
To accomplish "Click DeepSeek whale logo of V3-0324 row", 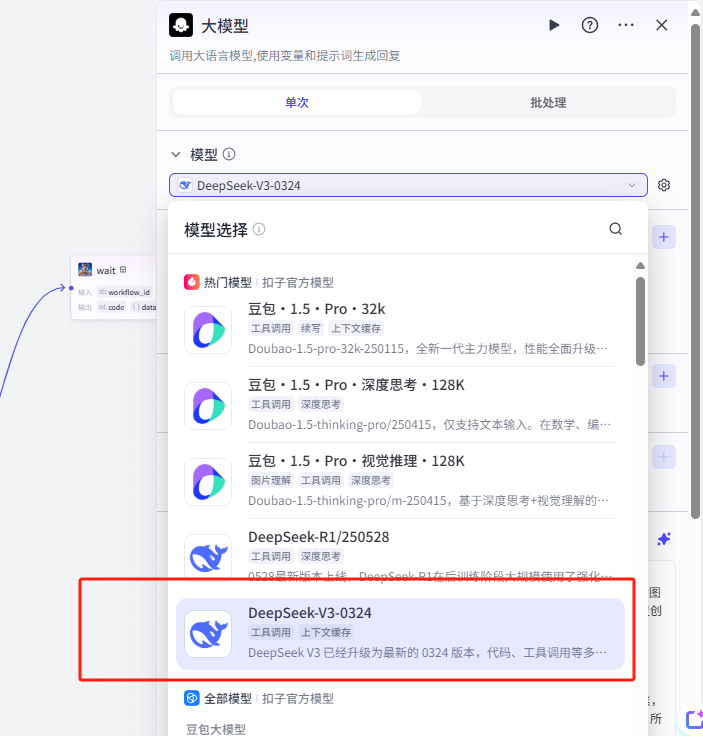I will pyautogui.click(x=208, y=634).
